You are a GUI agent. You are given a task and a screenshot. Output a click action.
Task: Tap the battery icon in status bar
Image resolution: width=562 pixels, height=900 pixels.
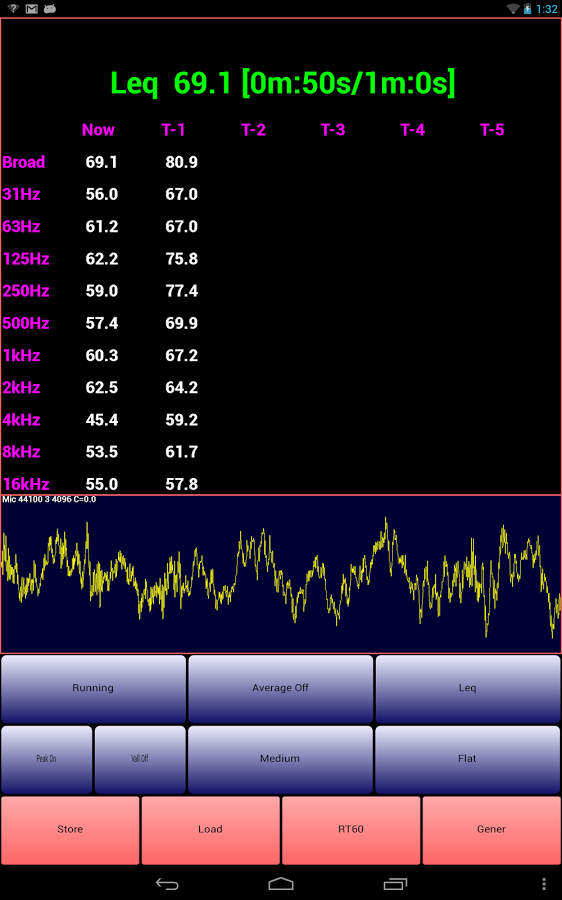tap(528, 9)
